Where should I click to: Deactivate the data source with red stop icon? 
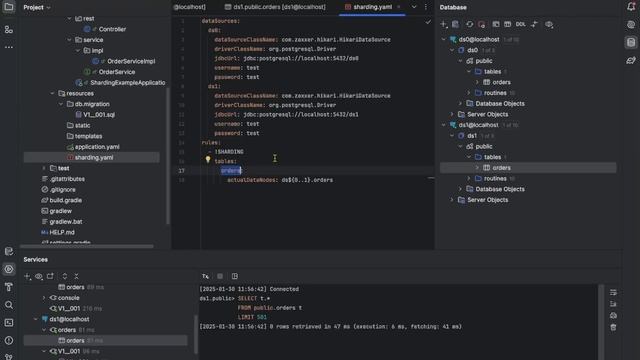(x=482, y=24)
